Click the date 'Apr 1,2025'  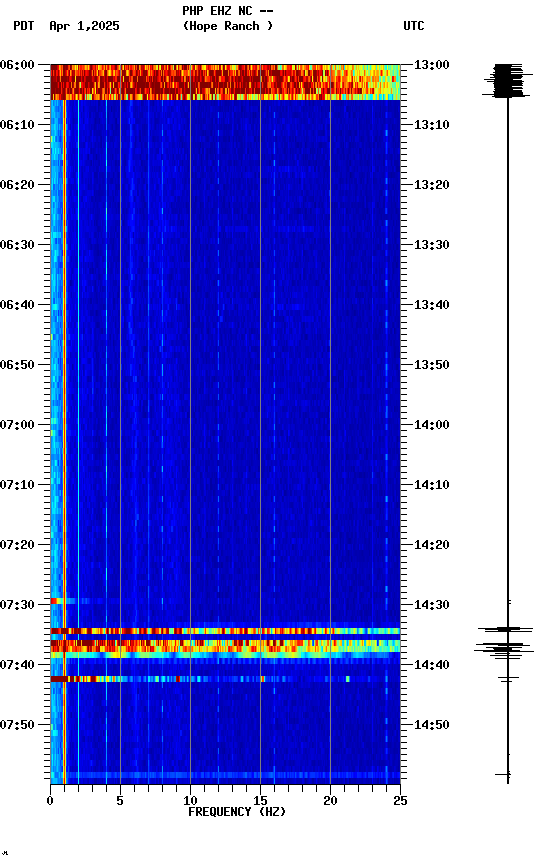click(x=84, y=26)
